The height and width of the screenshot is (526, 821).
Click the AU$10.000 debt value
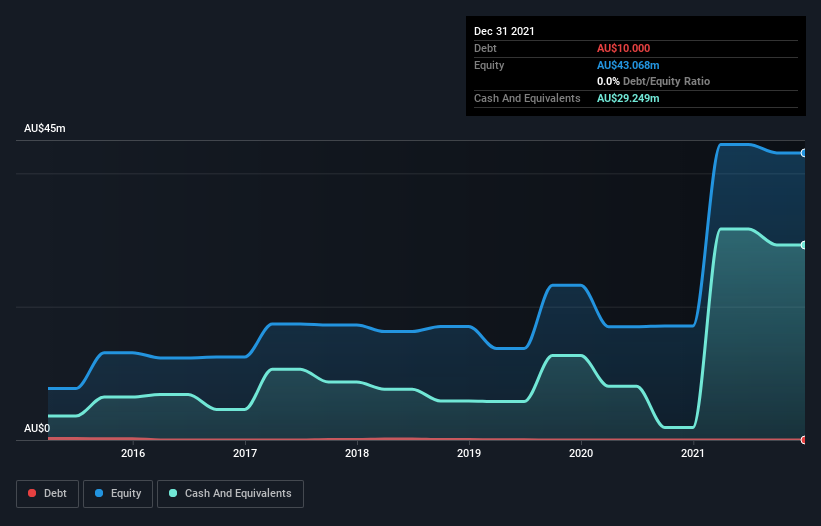click(x=624, y=48)
